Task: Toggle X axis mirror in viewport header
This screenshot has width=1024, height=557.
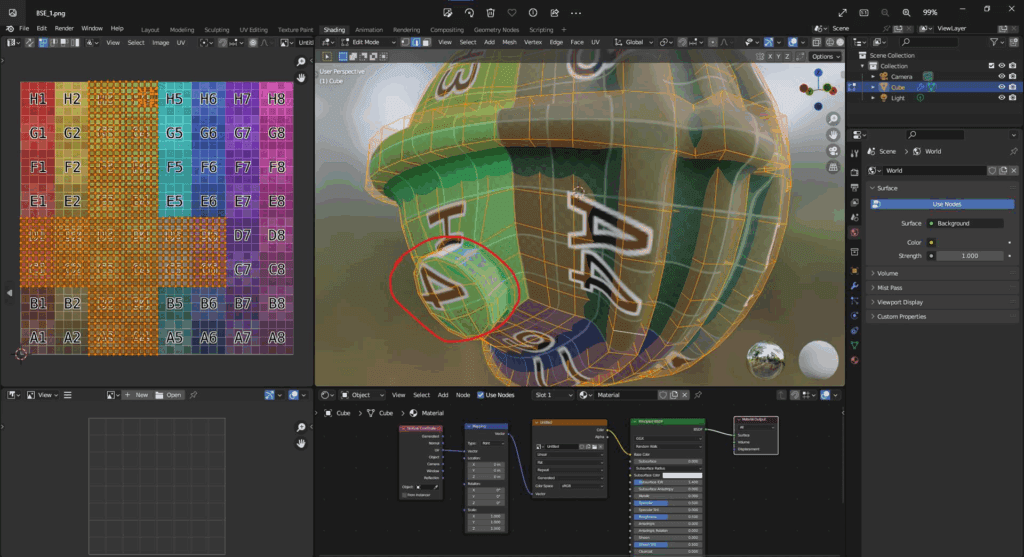Action: click(770, 57)
